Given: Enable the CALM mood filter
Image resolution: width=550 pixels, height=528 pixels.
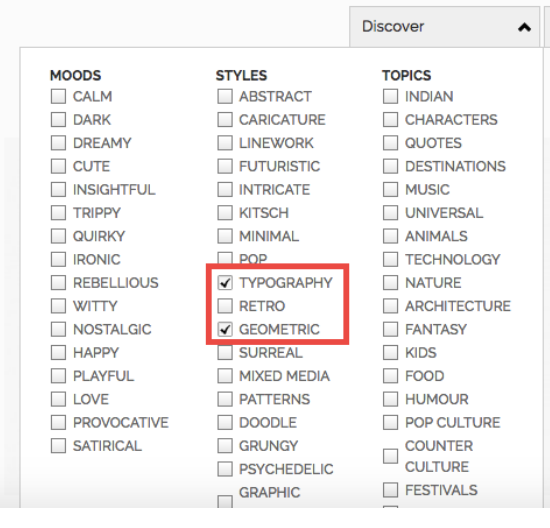Looking at the screenshot, I should [58, 96].
